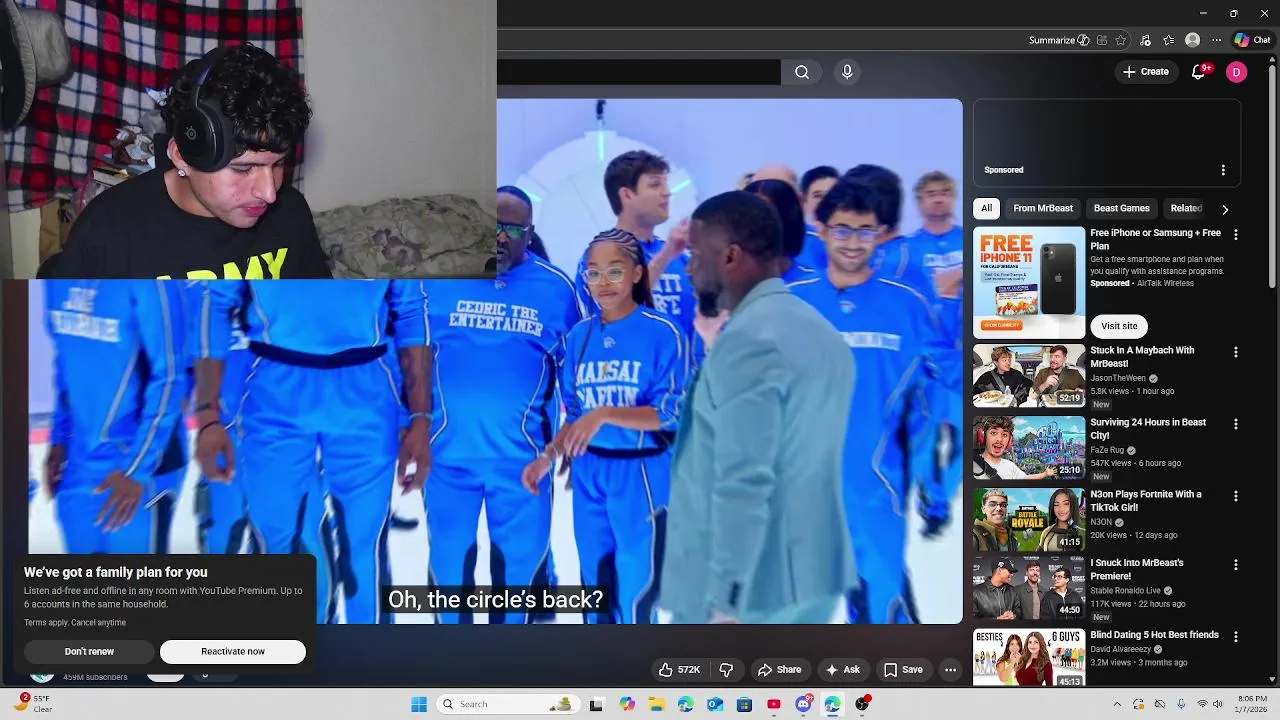Screen dimensions: 1280x720
Task: Select the All filter chip
Action: pyautogui.click(x=986, y=208)
